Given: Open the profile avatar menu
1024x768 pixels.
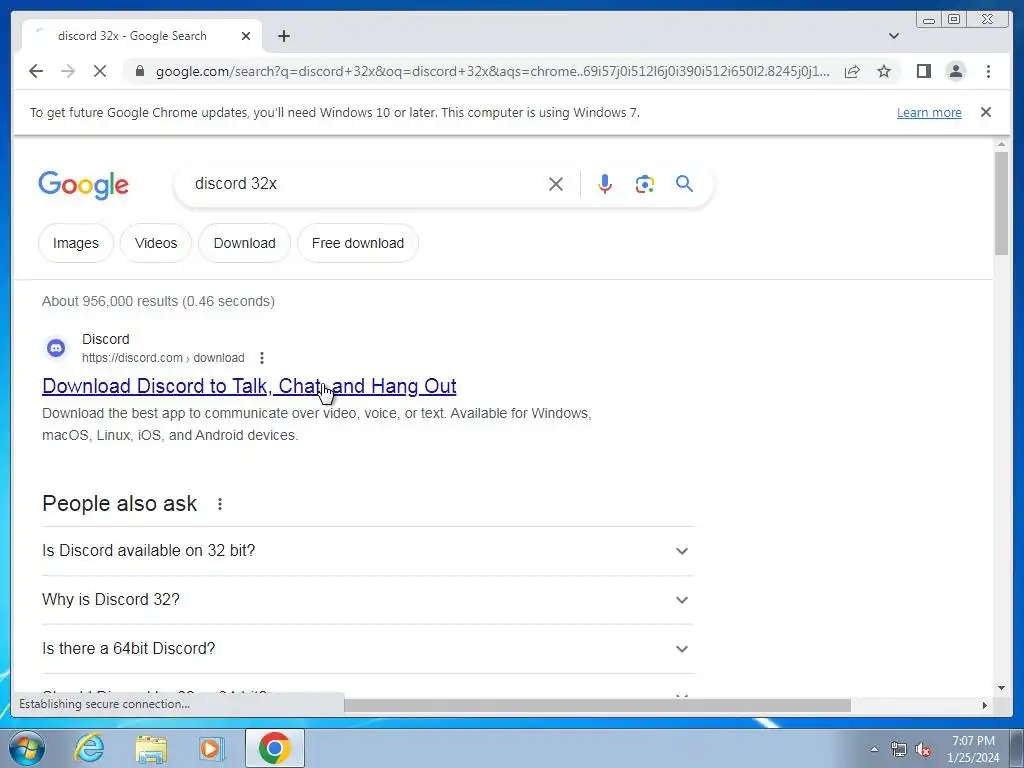Looking at the screenshot, I should (955, 71).
